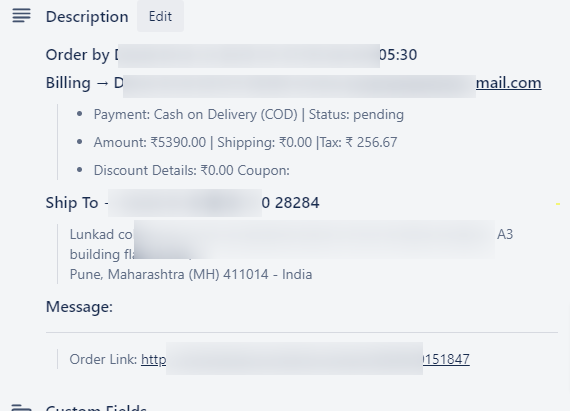Click the Lunkad address line

click(x=291, y=234)
